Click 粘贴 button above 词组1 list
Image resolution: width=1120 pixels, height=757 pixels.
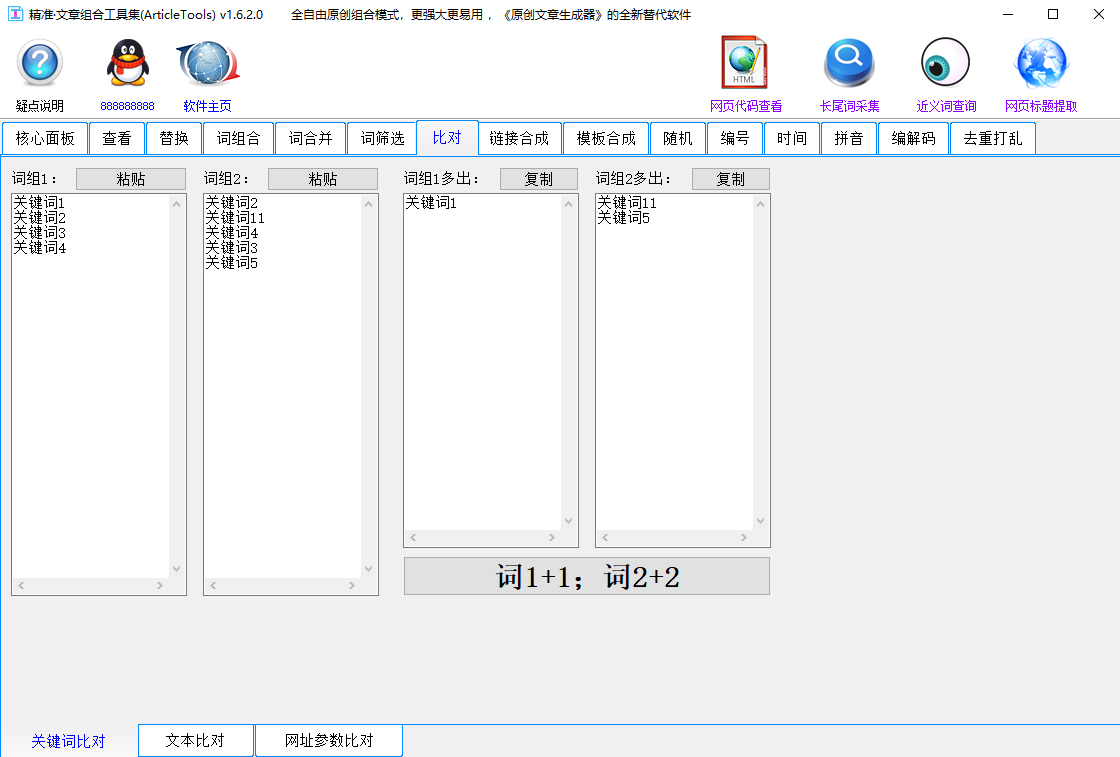[x=131, y=178]
